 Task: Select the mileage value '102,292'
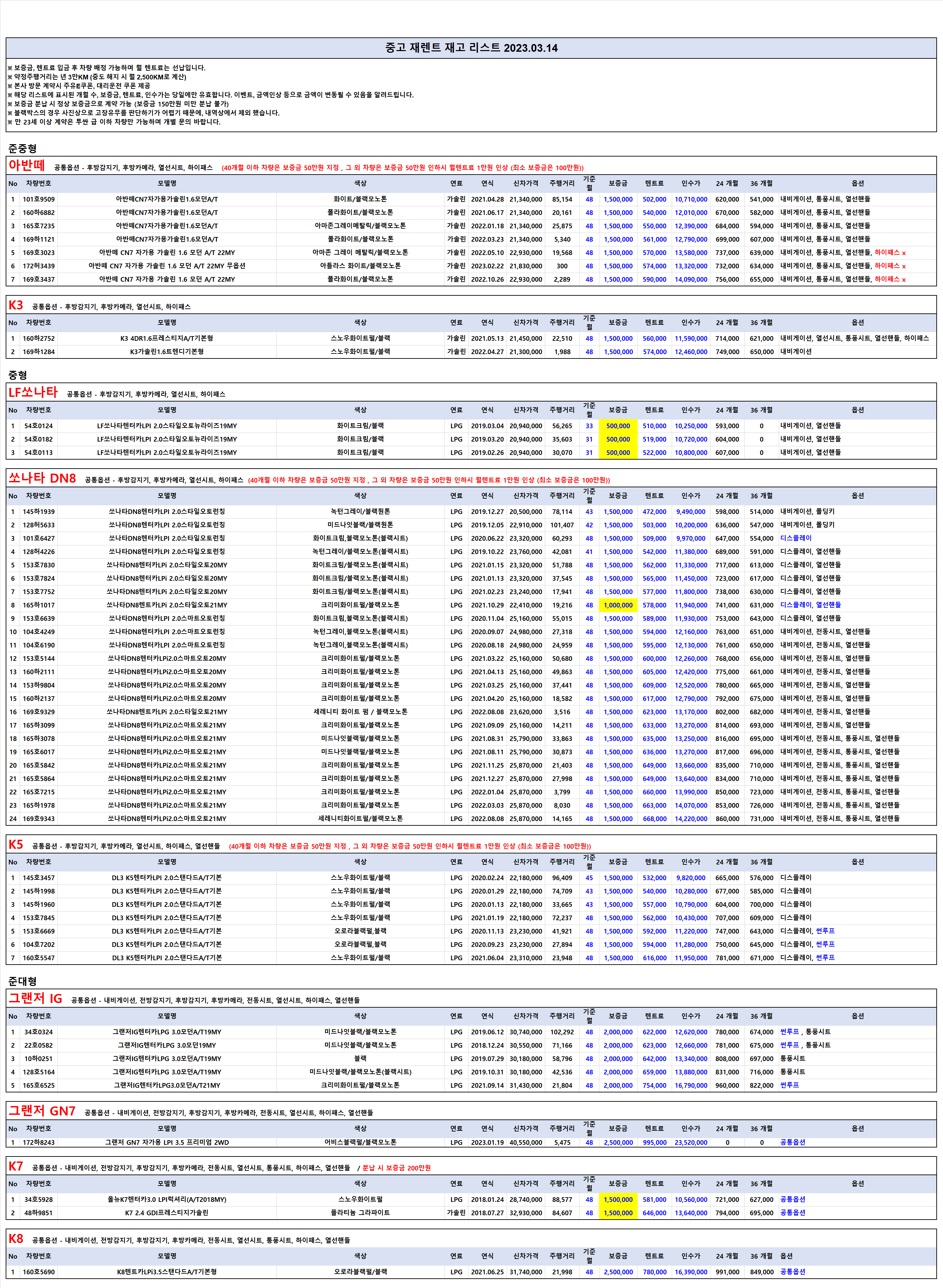pos(562,1032)
